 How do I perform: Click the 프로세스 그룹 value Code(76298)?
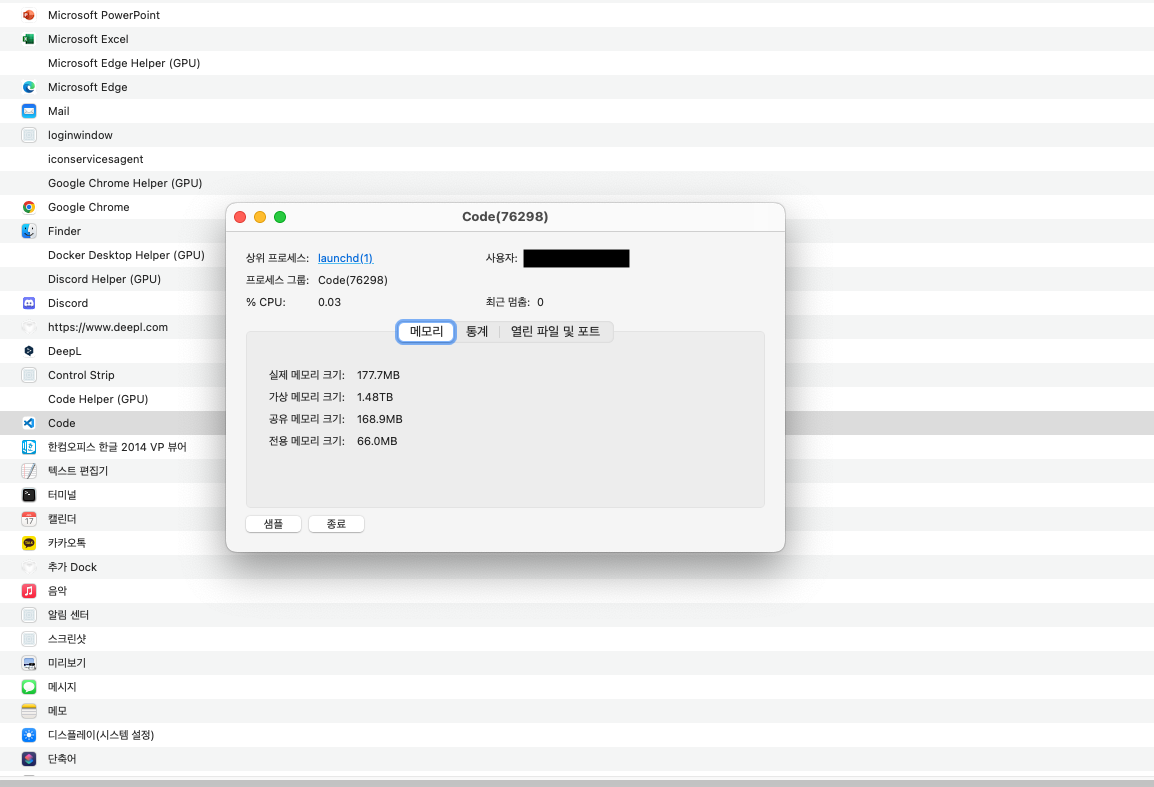click(353, 280)
